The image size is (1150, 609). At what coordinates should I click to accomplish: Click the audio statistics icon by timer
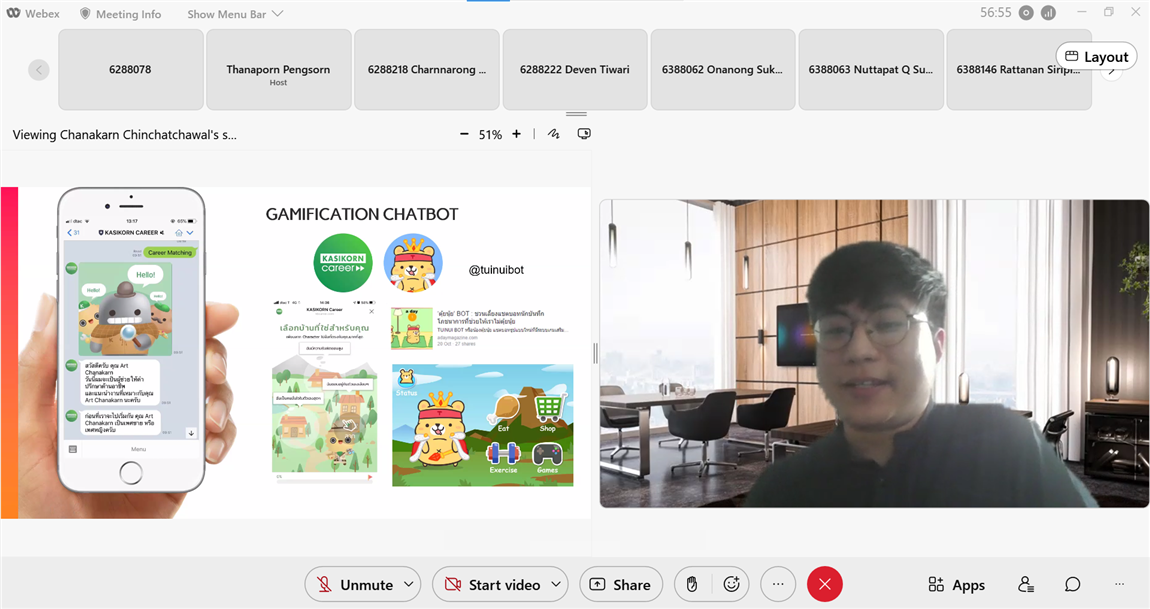pyautogui.click(x=1048, y=13)
